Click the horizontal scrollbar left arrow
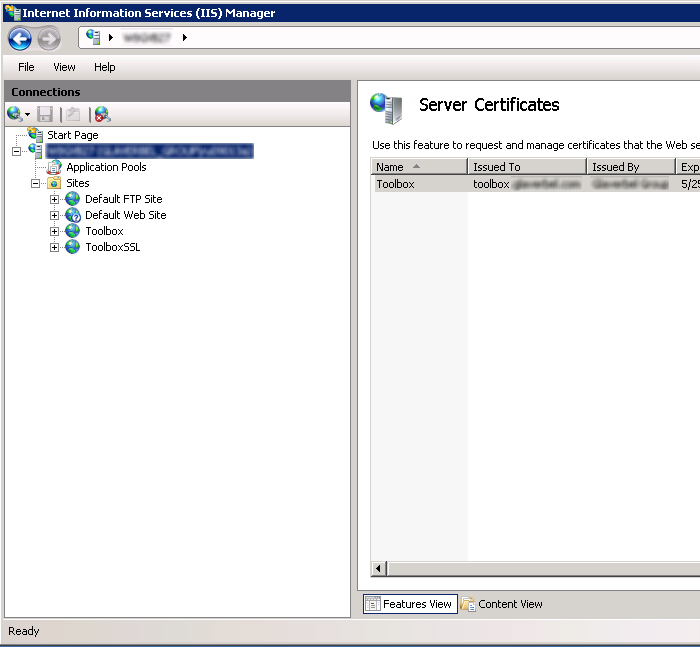The width and height of the screenshot is (700, 647). (379, 569)
